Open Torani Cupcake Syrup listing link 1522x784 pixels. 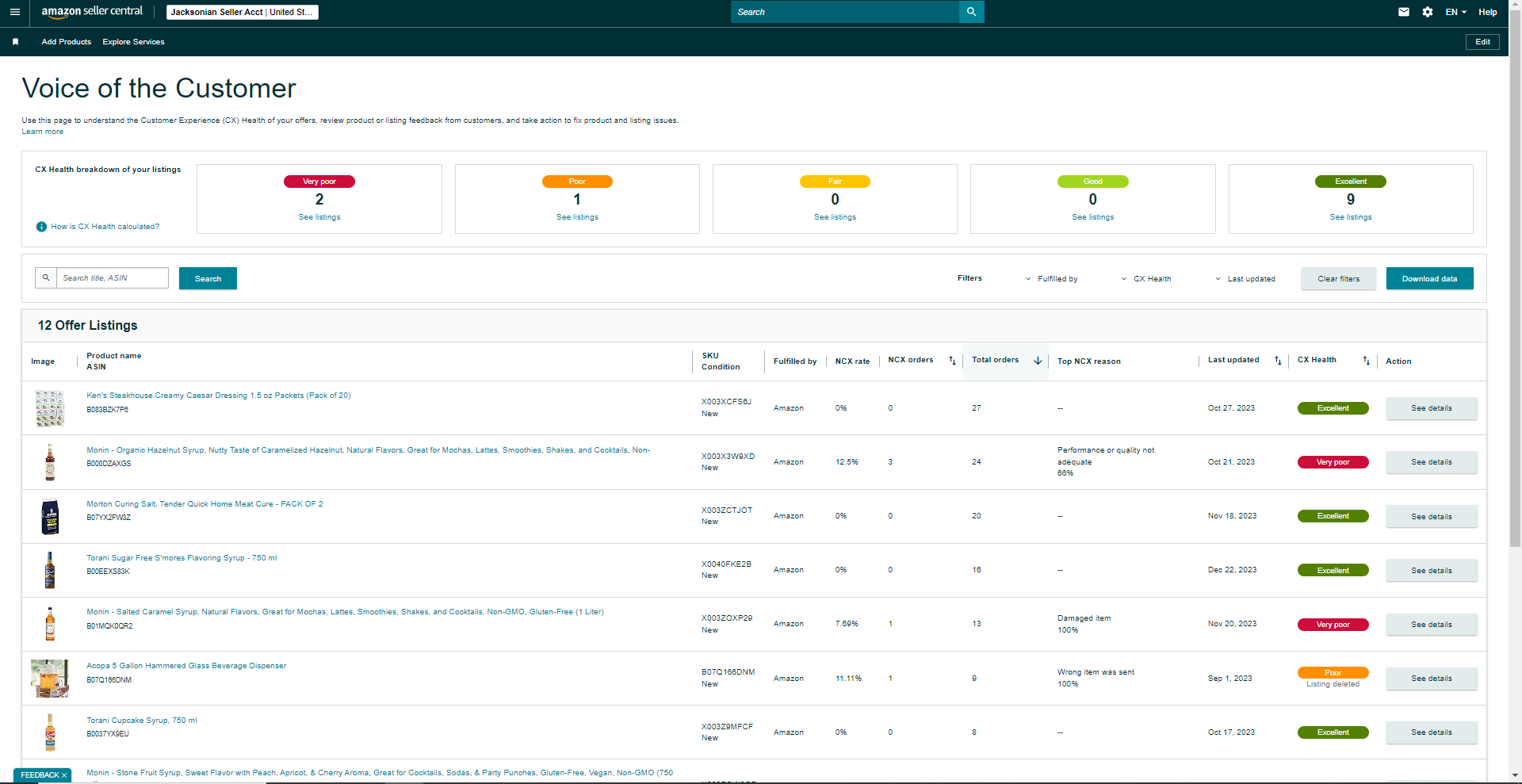[x=142, y=721]
